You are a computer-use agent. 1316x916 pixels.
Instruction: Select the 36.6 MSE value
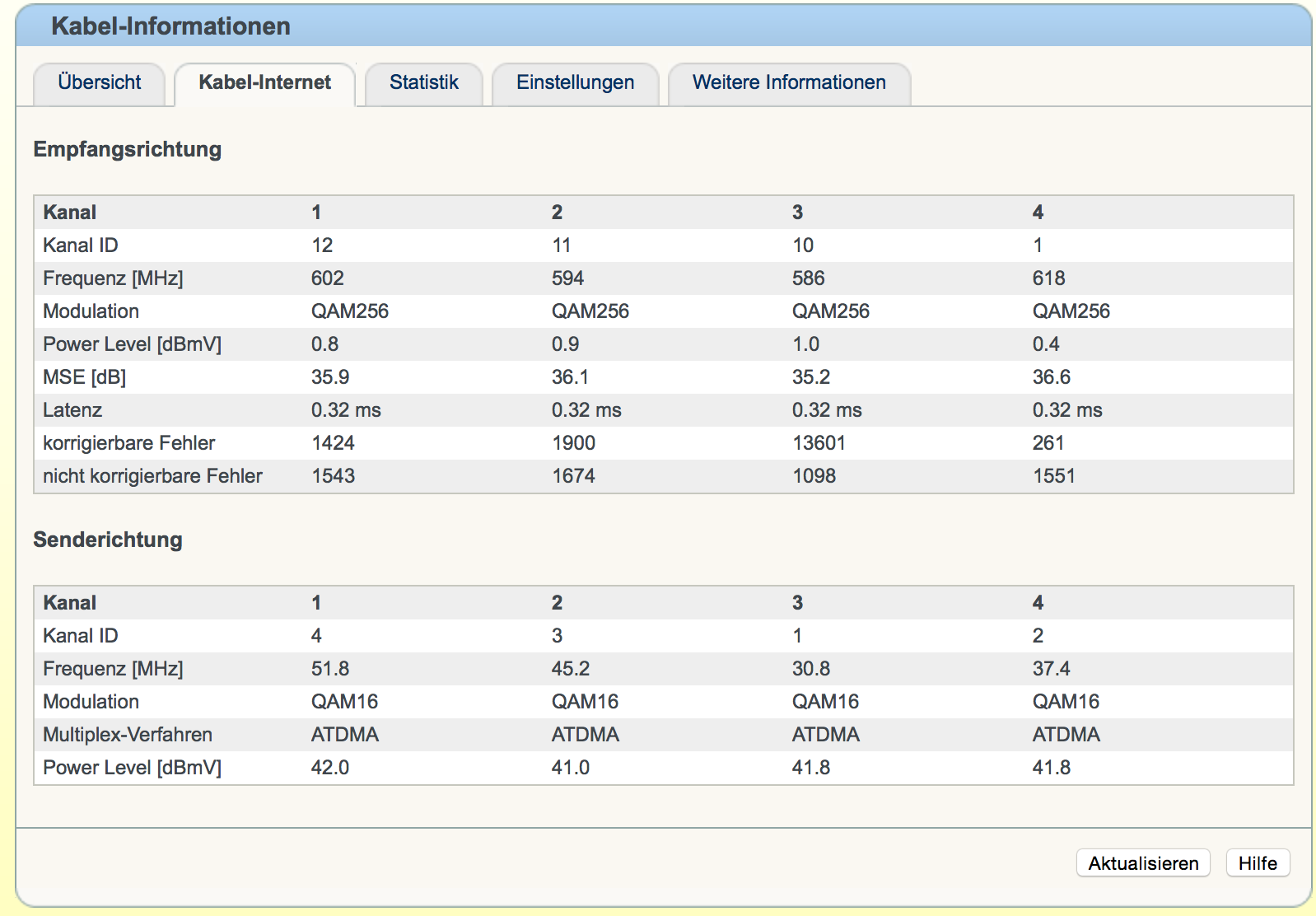tap(1051, 377)
